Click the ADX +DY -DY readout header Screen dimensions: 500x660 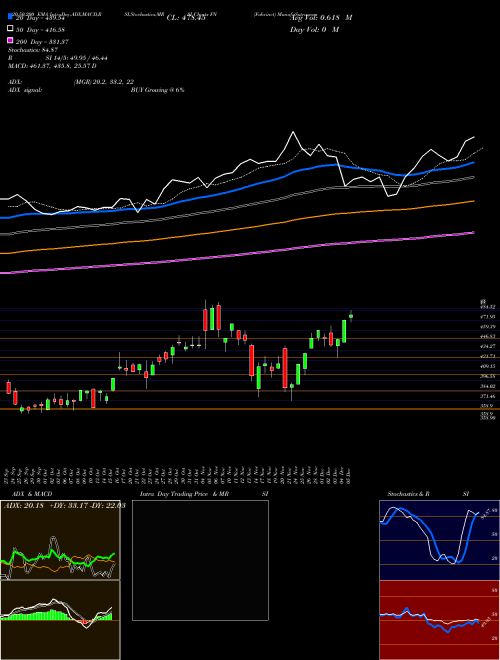[64, 505]
